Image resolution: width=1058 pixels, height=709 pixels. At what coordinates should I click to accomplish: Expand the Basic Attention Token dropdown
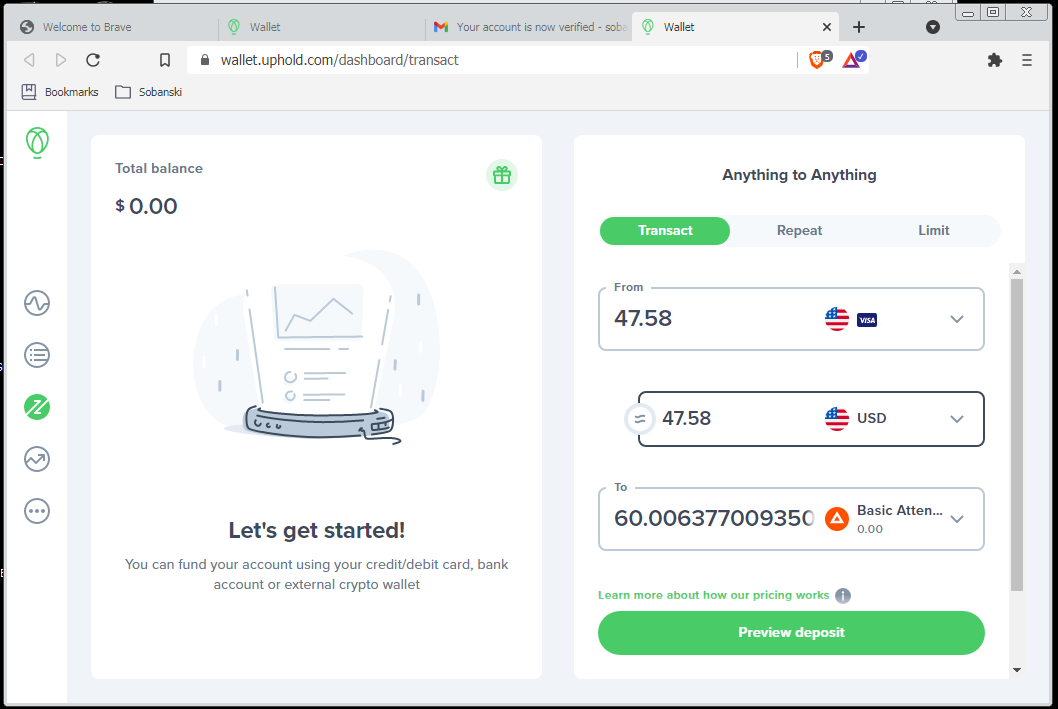coord(957,519)
